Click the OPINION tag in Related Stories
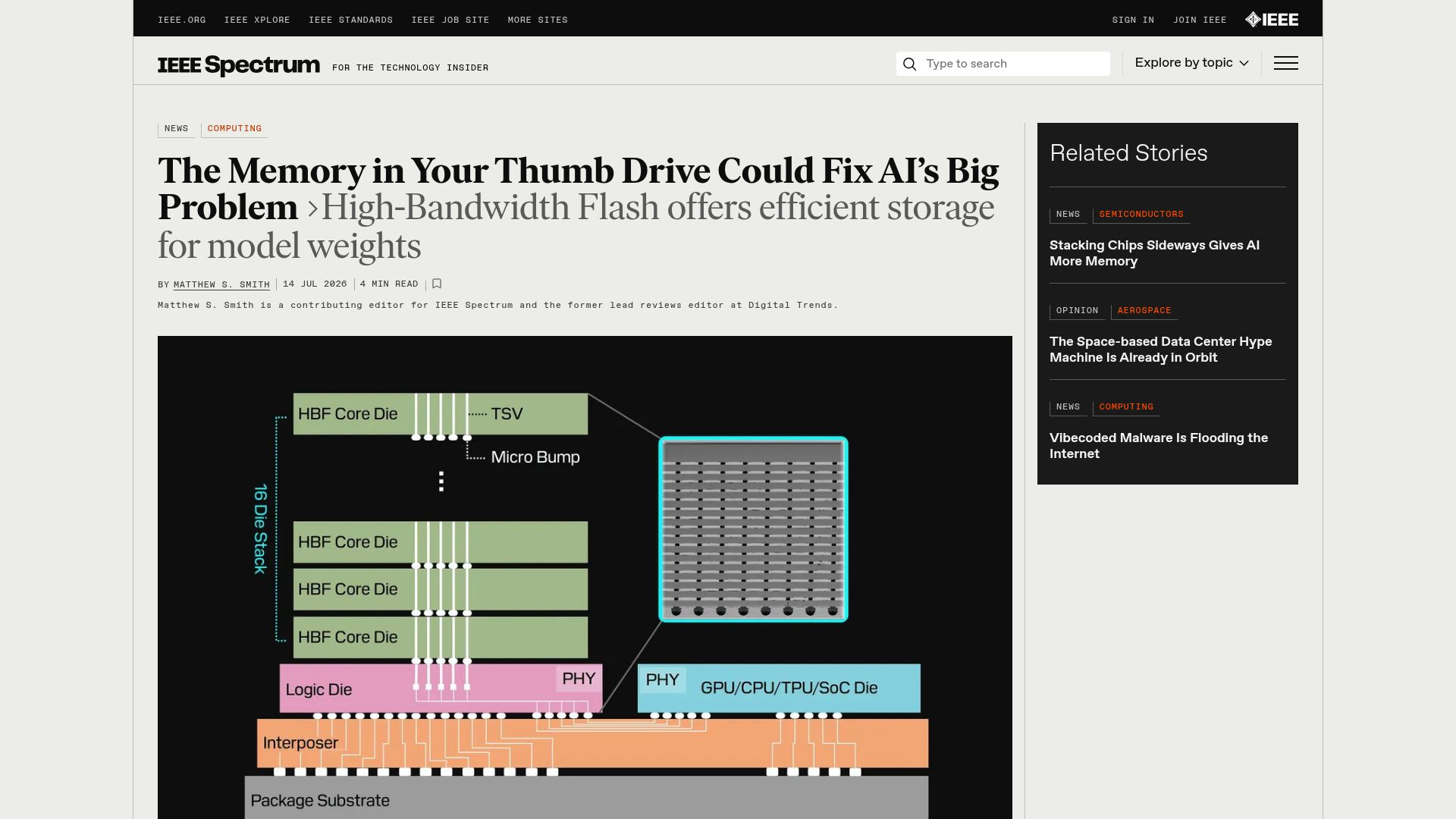The width and height of the screenshot is (1456, 819). pyautogui.click(x=1077, y=311)
